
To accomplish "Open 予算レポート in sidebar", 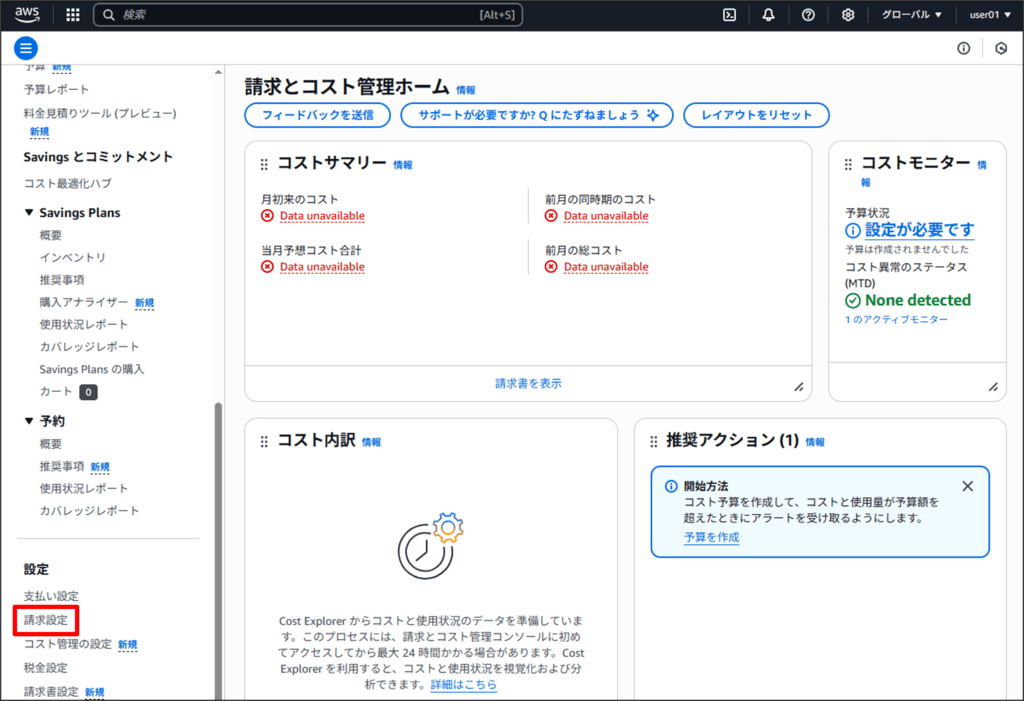I will point(56,89).
